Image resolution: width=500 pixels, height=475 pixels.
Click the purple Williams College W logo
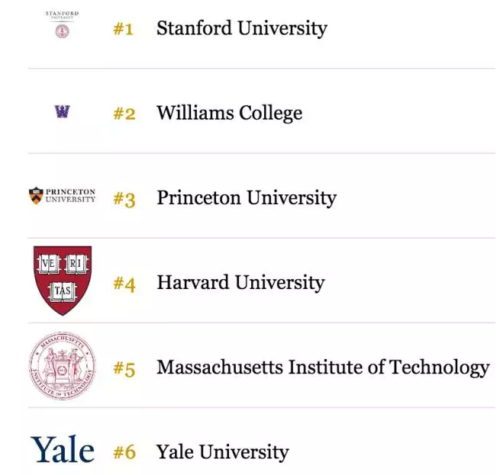[62, 112]
